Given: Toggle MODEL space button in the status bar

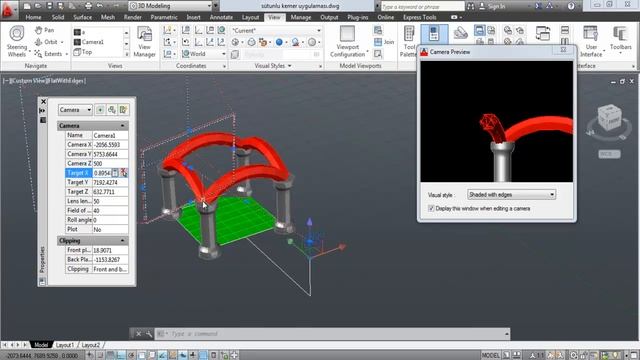Looking at the screenshot, I should (x=491, y=355).
